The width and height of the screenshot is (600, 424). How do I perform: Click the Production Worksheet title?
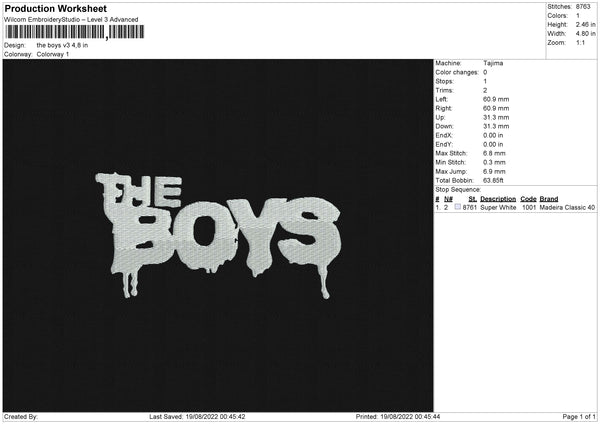pos(55,8)
